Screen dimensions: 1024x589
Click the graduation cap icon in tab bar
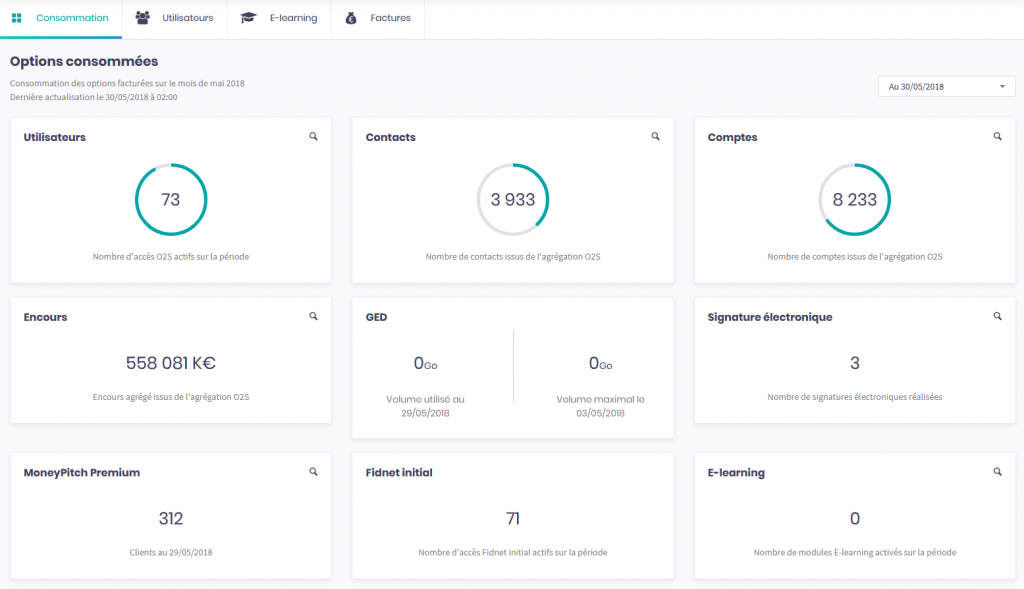(249, 18)
